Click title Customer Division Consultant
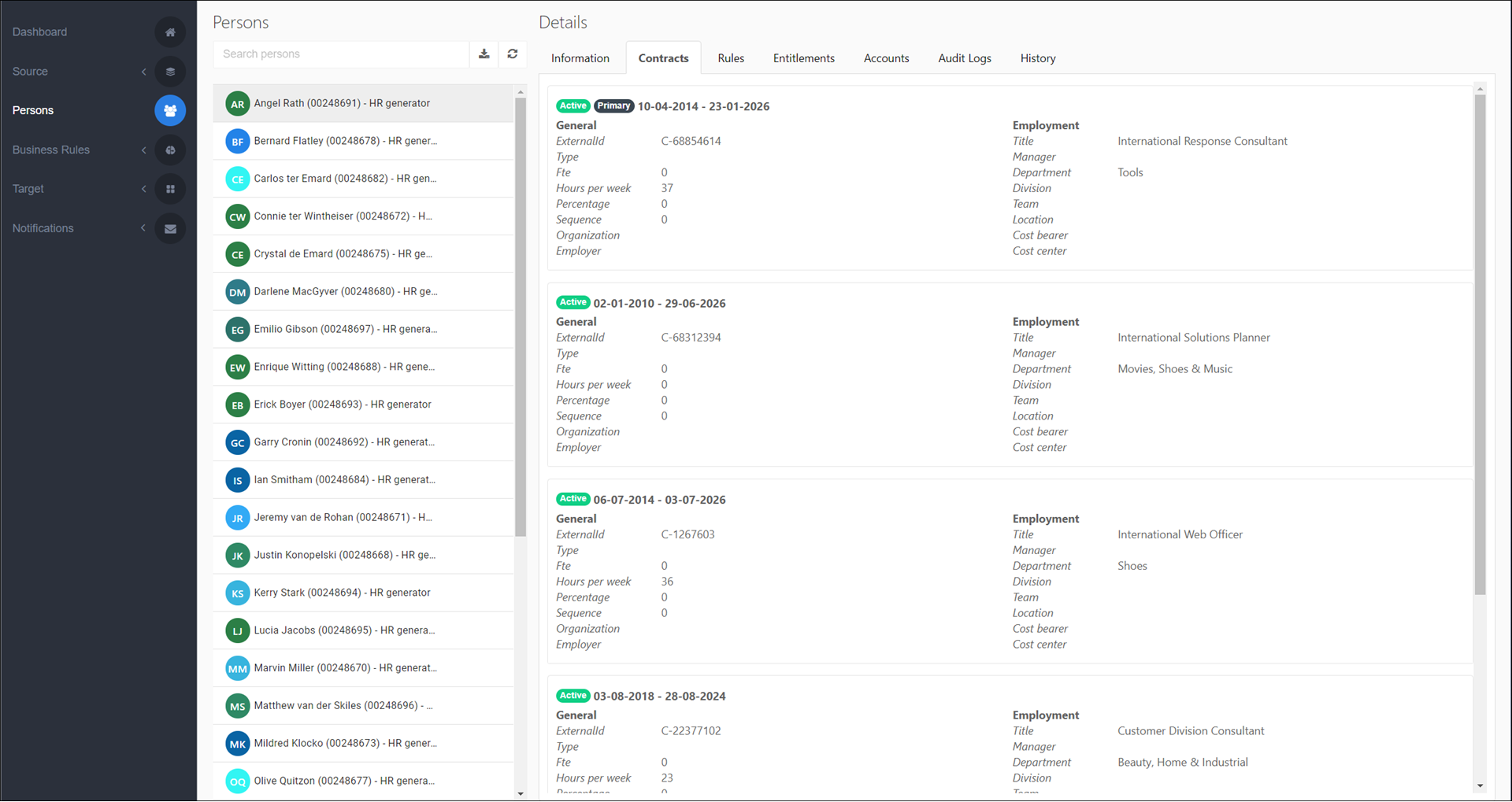Viewport: 1512px width, 802px height. click(x=1191, y=731)
